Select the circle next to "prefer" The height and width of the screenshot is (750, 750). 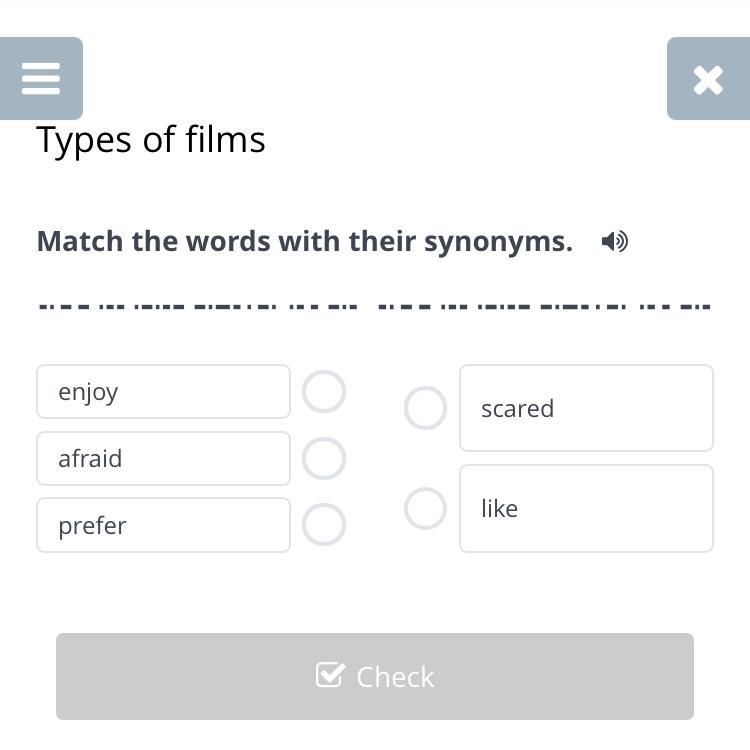click(x=324, y=524)
